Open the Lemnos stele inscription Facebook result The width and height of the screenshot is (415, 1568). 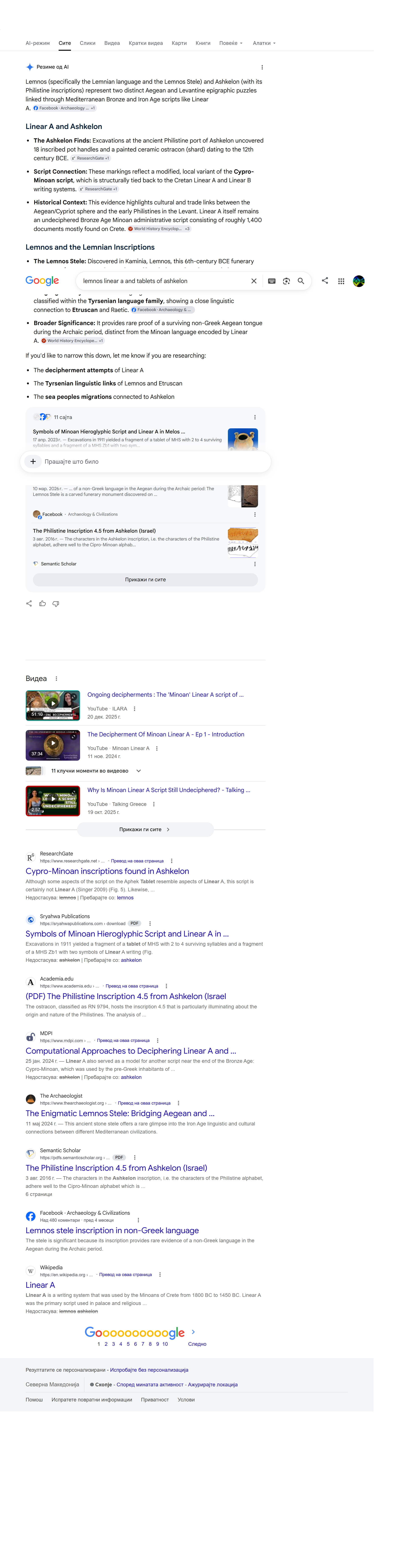(112, 1231)
